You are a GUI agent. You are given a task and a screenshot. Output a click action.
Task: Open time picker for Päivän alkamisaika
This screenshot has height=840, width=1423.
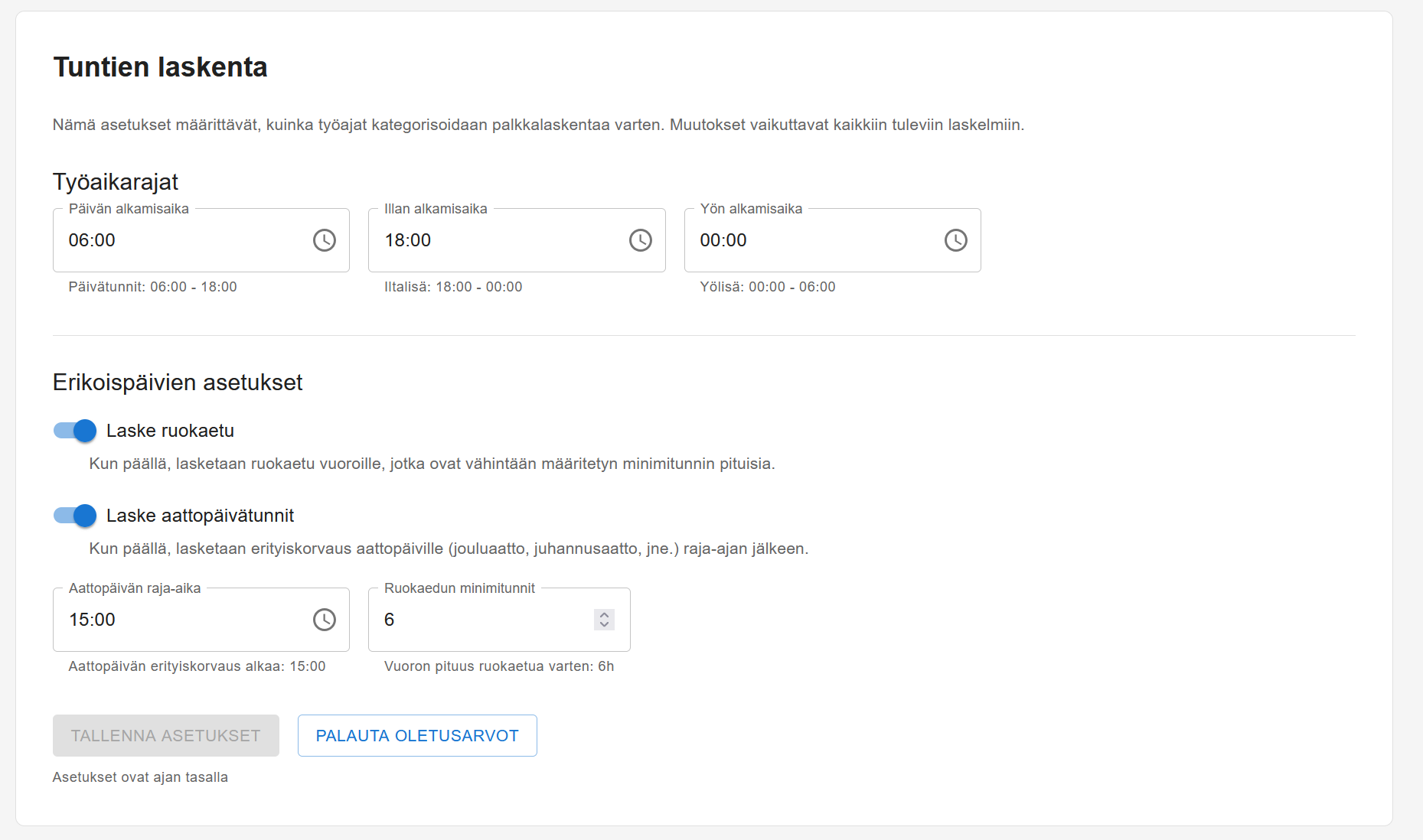point(324,240)
